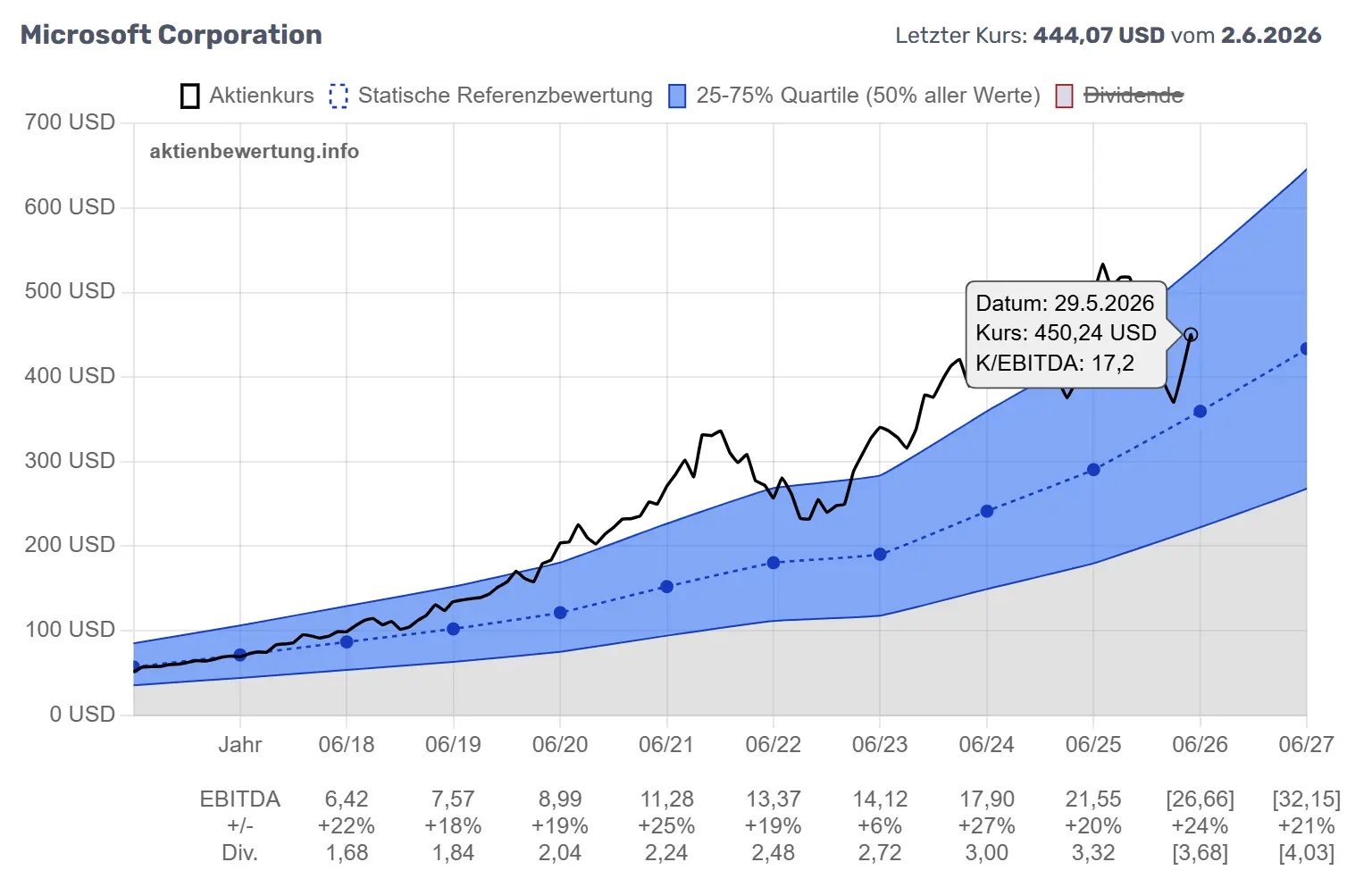Click the dividend value 3,00
The width and height of the screenshot is (1372, 887).
pyautogui.click(x=987, y=853)
